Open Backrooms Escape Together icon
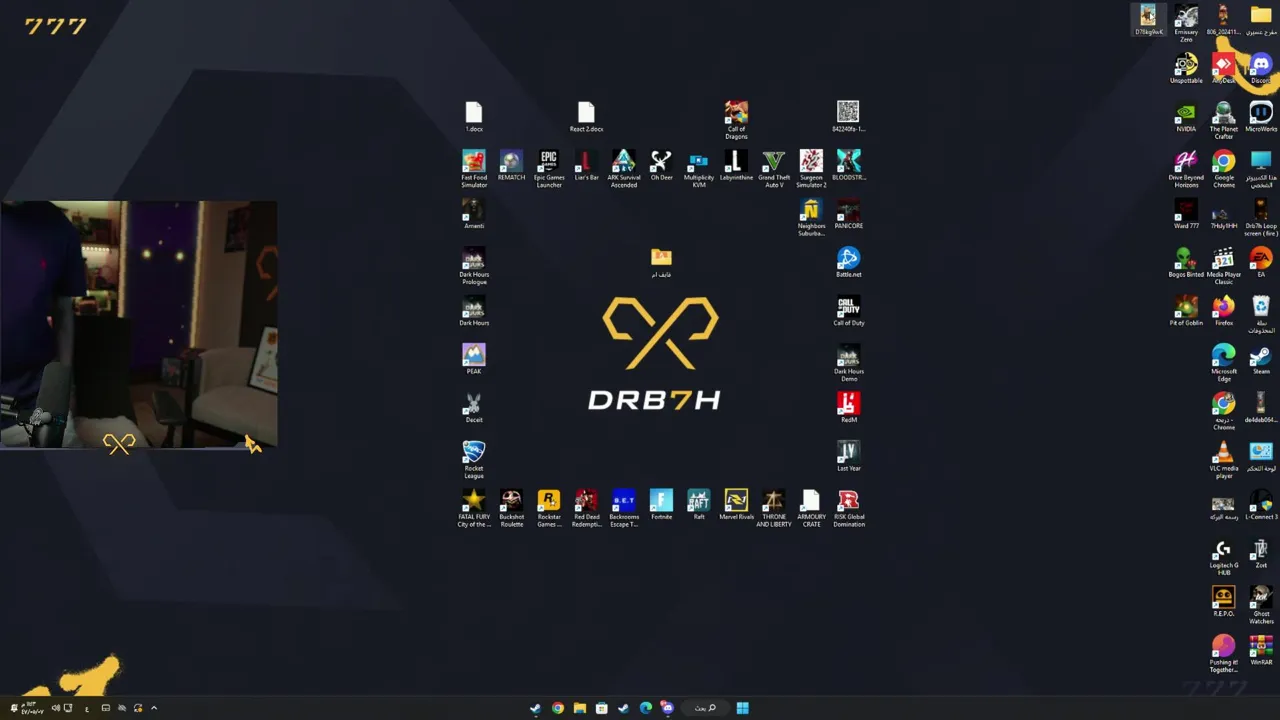The width and height of the screenshot is (1280, 720). pyautogui.click(x=624, y=508)
